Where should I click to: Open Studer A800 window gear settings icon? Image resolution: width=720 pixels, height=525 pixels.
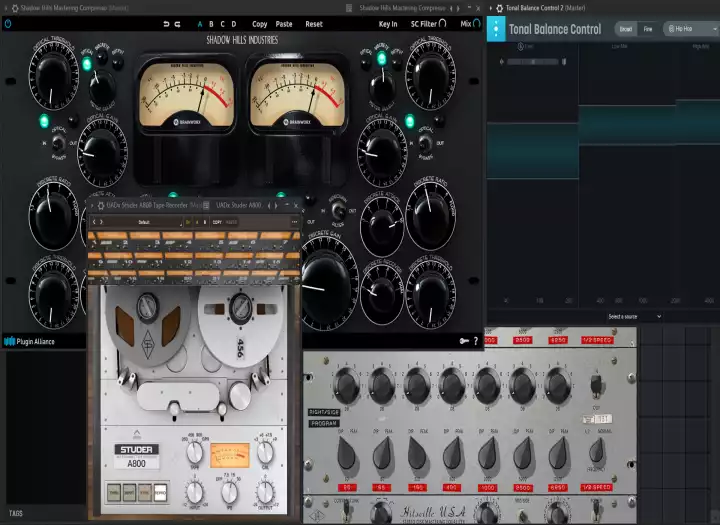pyautogui.click(x=101, y=205)
